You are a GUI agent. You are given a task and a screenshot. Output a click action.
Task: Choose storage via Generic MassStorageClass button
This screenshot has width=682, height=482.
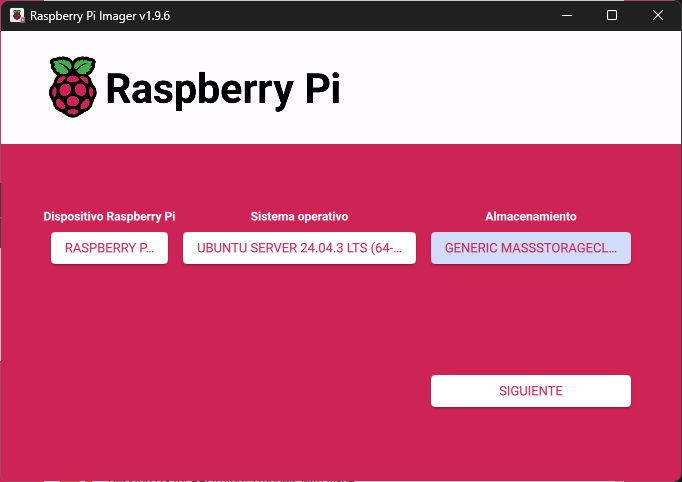pyautogui.click(x=530, y=248)
